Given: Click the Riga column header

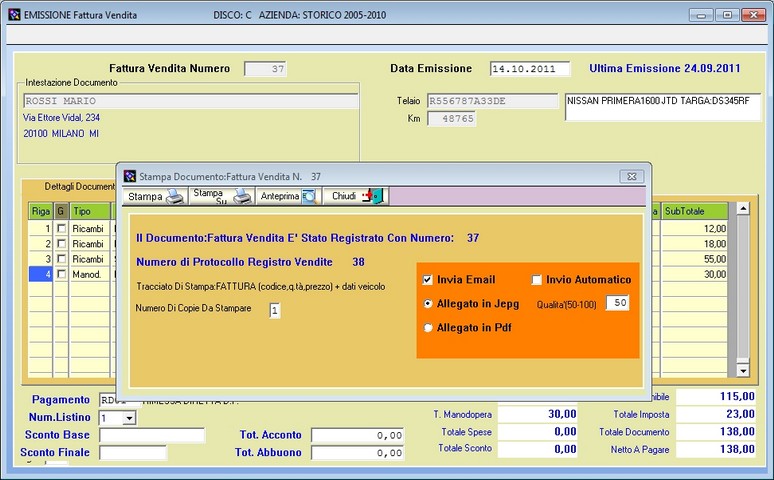Looking at the screenshot, I should [x=40, y=211].
